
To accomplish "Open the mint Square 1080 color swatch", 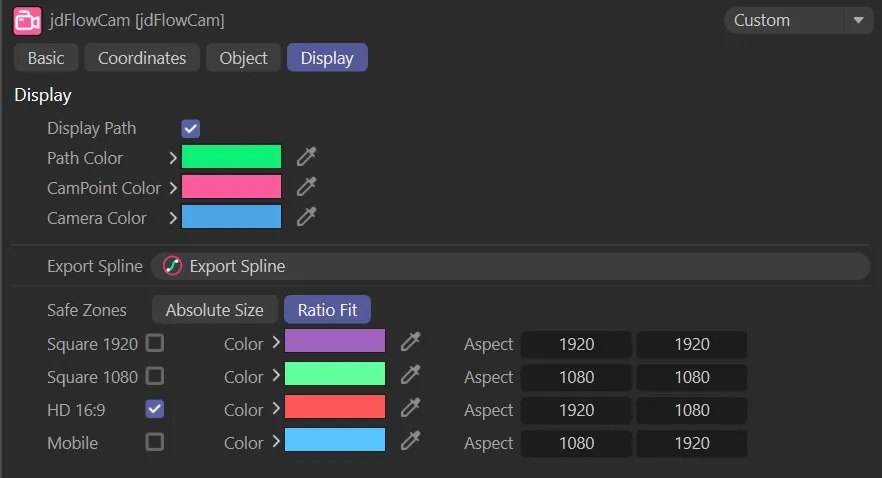I will 335,374.
